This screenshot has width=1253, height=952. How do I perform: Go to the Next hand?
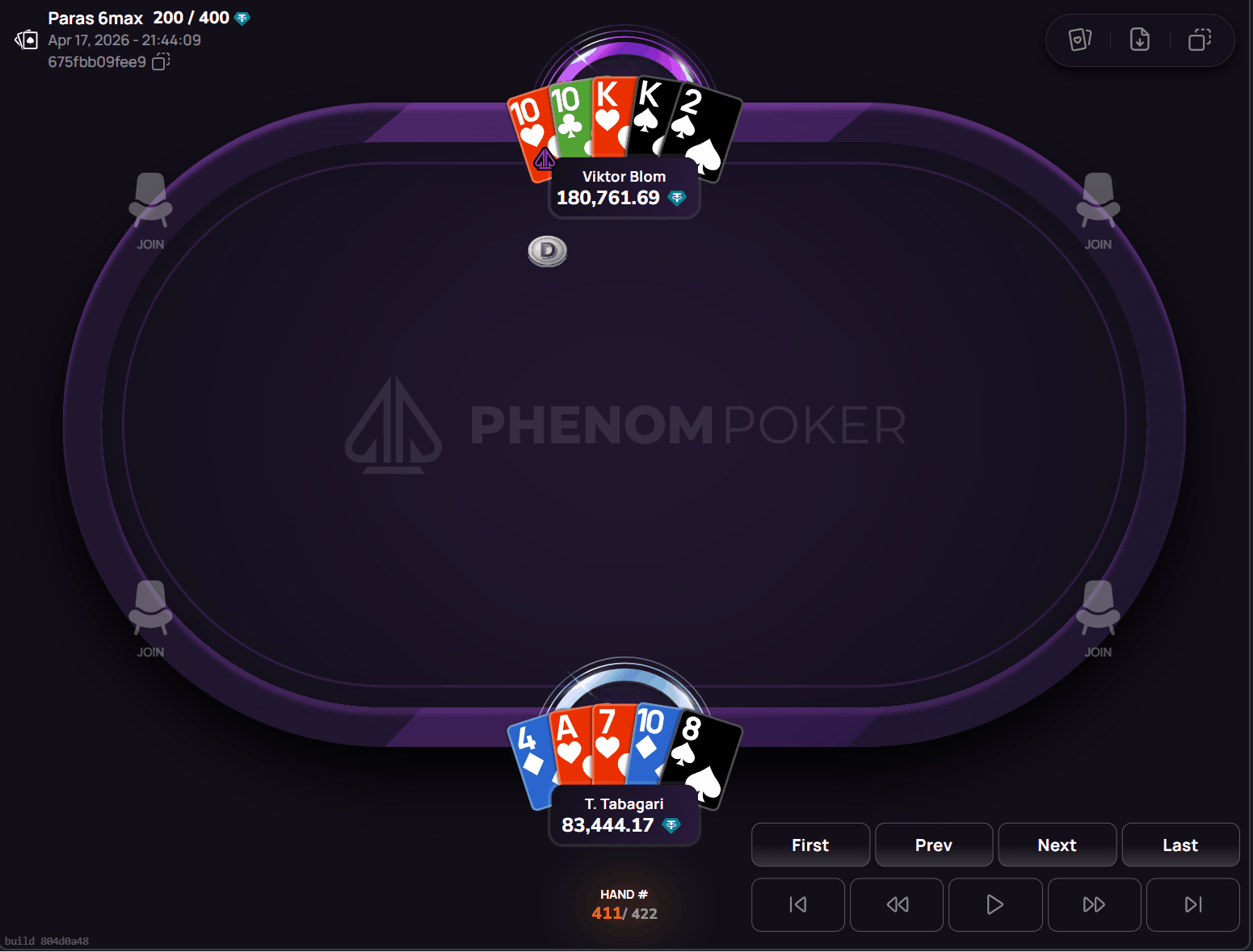click(x=1057, y=845)
